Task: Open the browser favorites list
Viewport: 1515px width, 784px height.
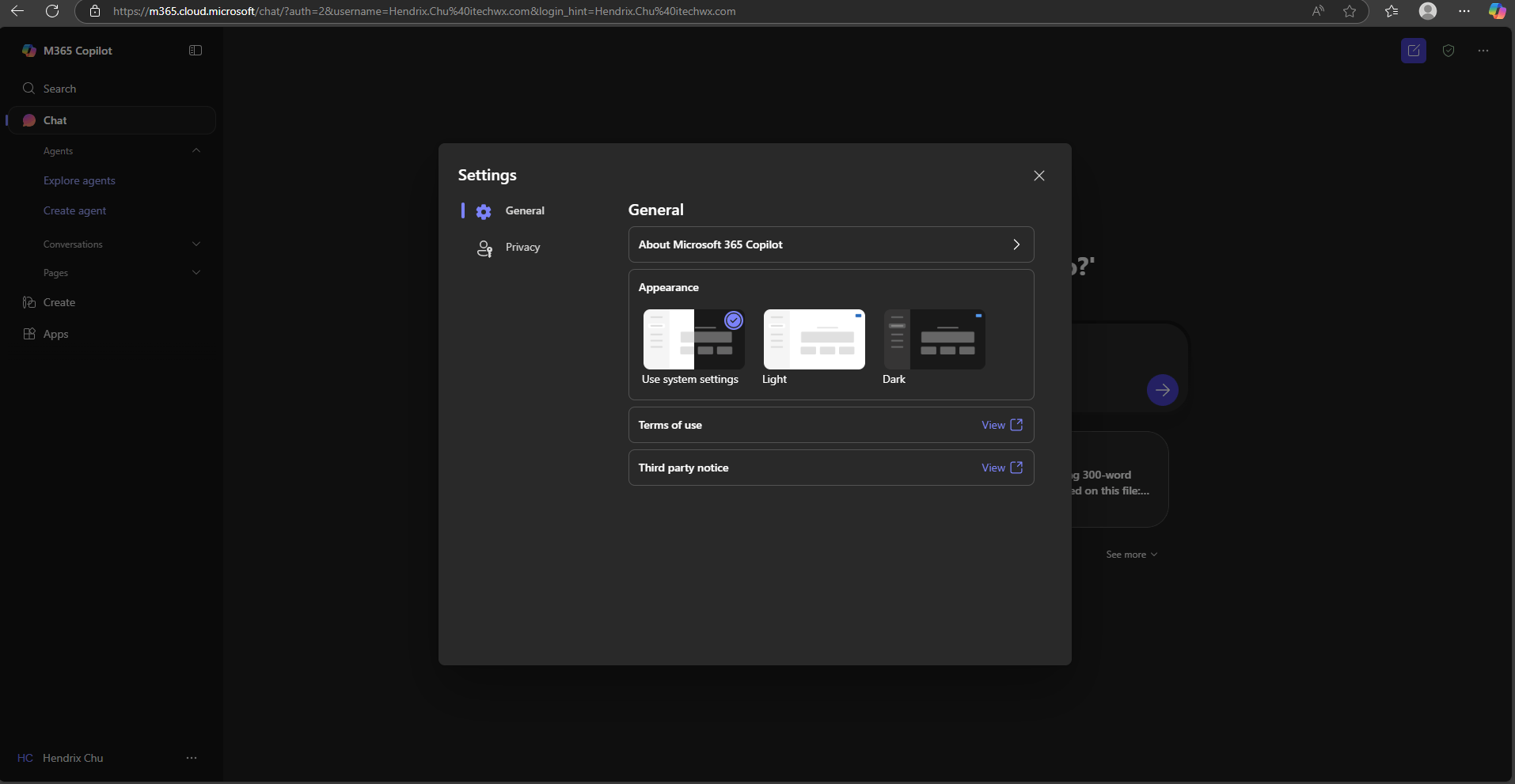Action: 1392,11
